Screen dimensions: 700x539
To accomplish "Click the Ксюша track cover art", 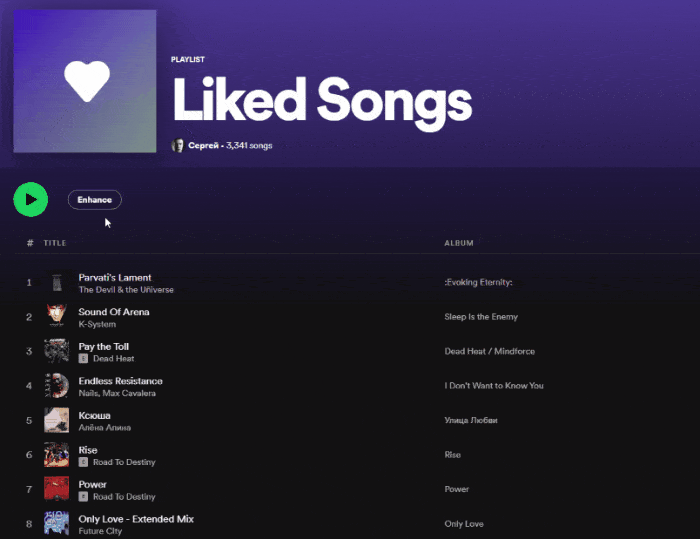I will point(57,420).
